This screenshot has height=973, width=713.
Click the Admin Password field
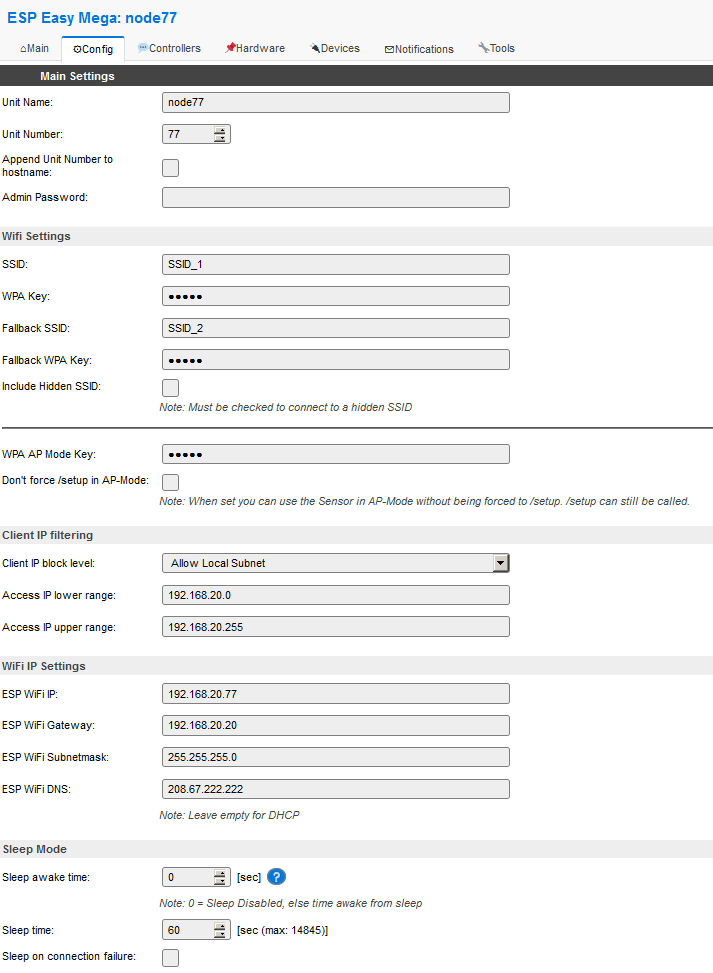(x=335, y=197)
